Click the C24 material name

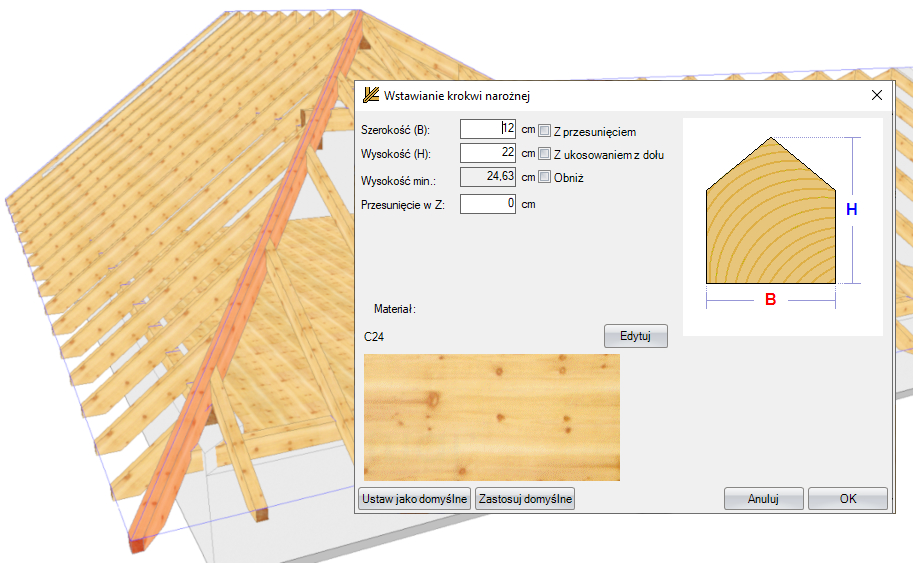point(374,337)
